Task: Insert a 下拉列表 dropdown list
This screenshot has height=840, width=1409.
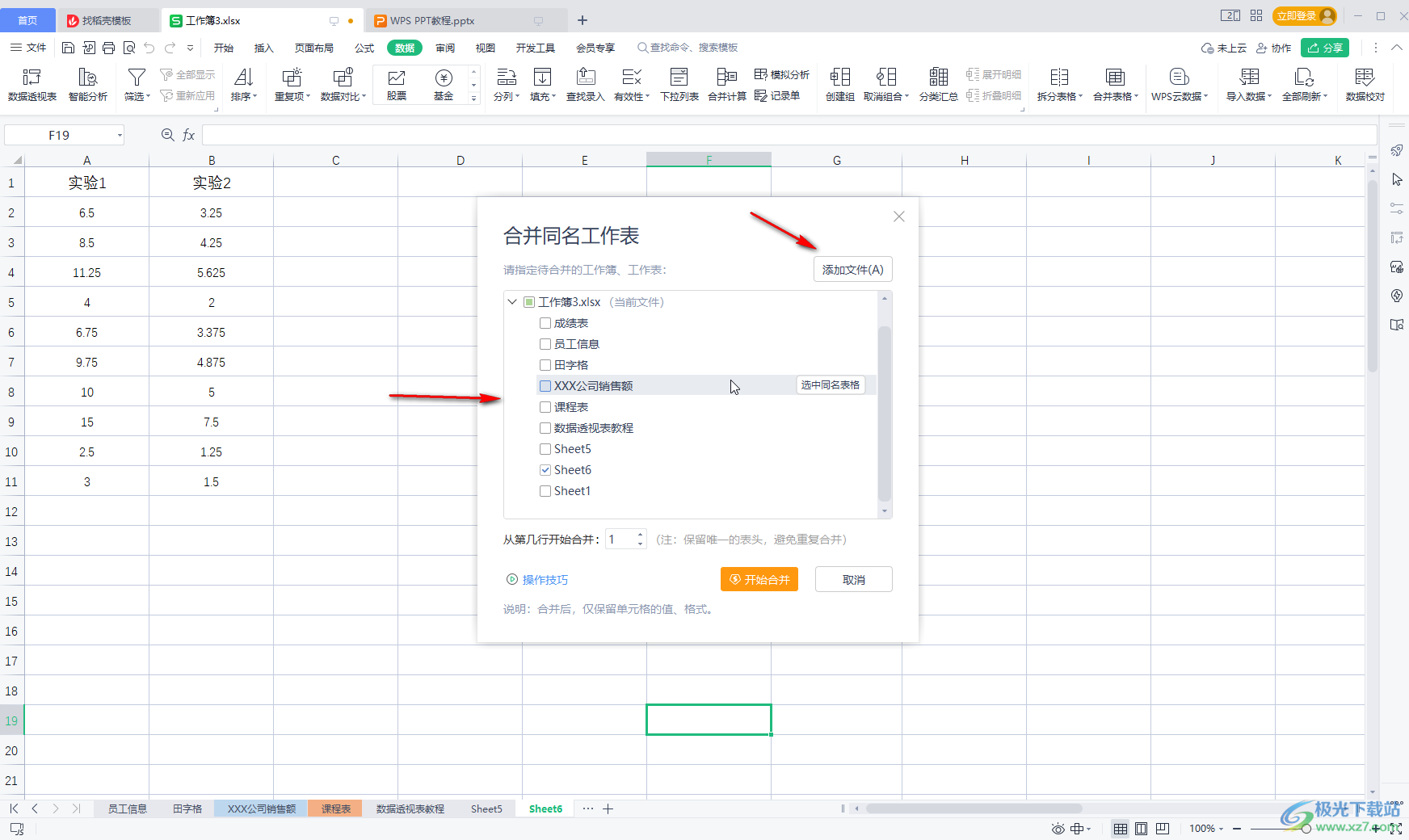Action: coord(679,85)
